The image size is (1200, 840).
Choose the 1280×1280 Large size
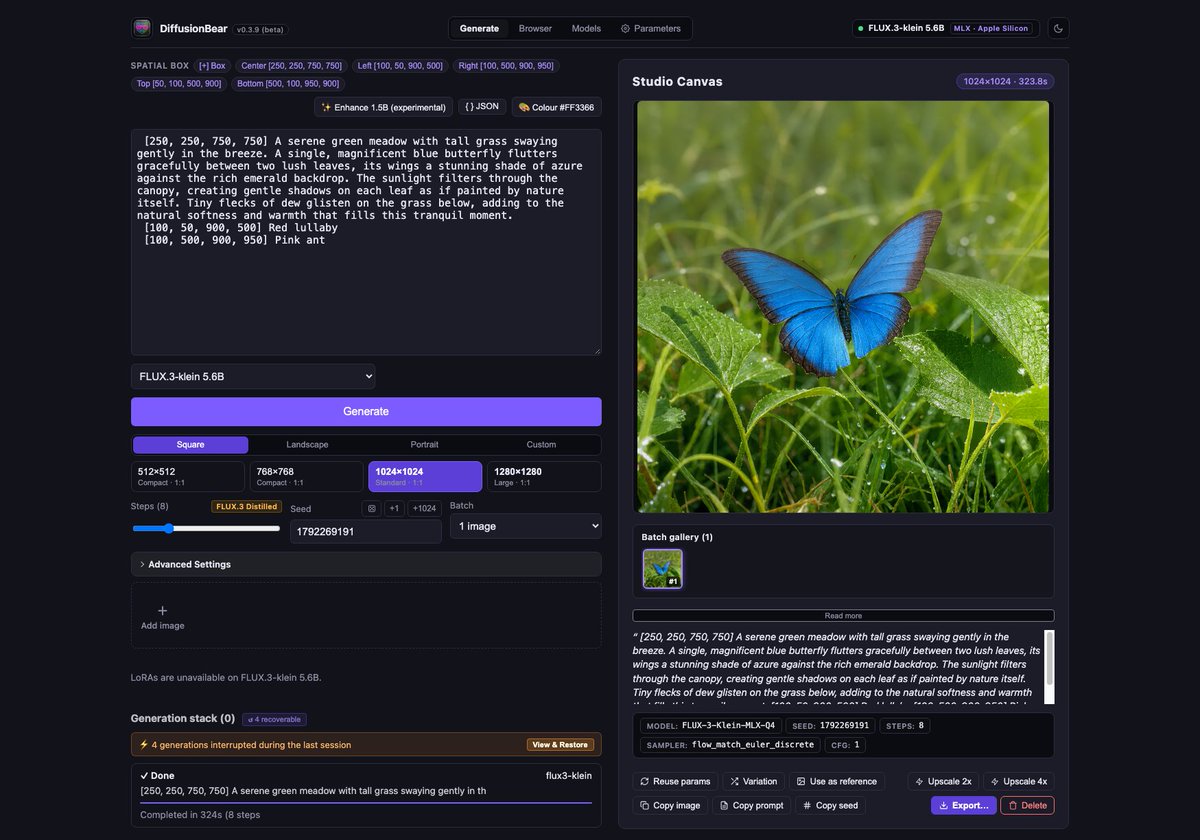tap(544, 476)
